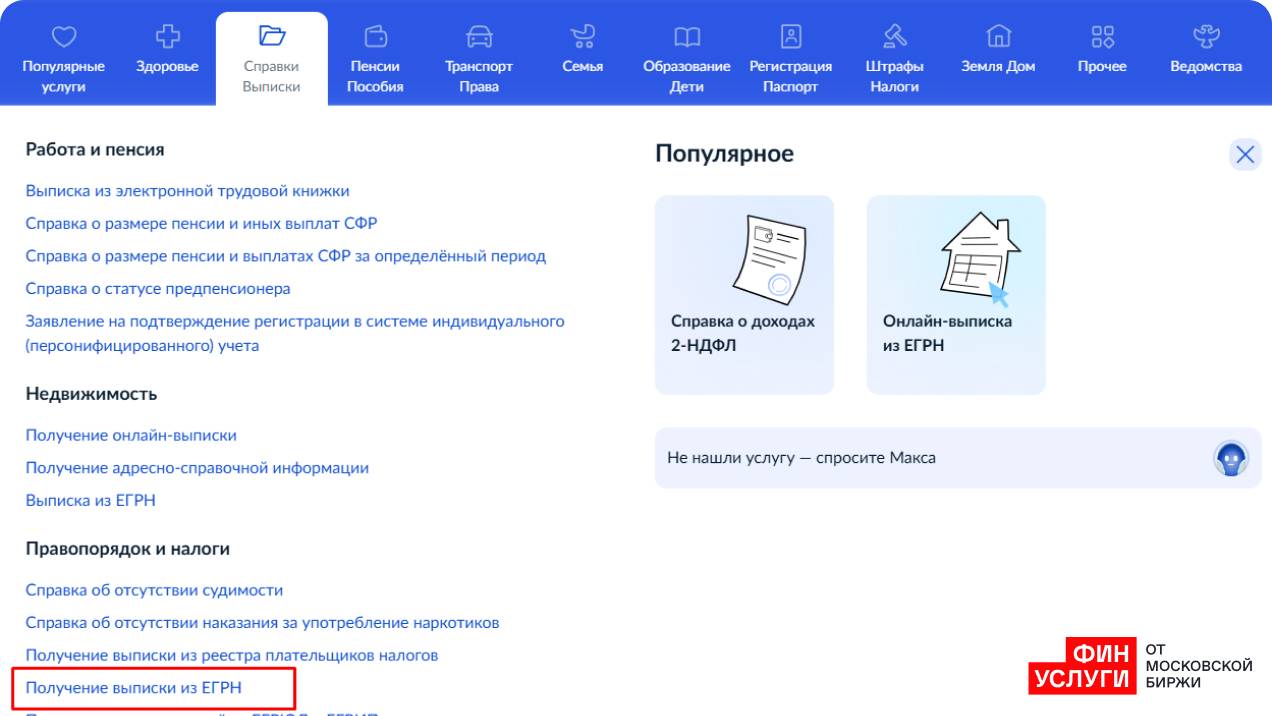Close the menu with the X button
Viewport: 1272px width, 716px height.
coord(1245,154)
